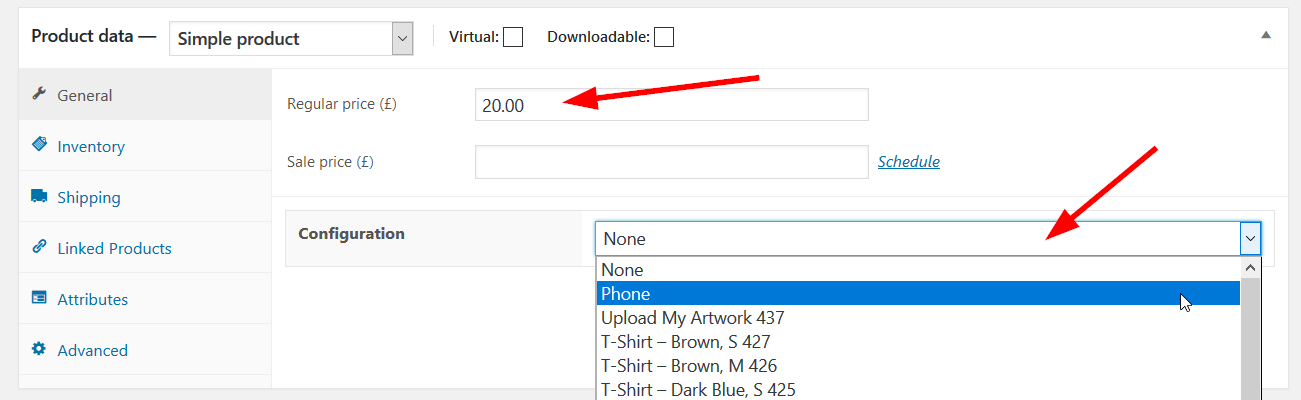Click the General wrench icon
This screenshot has width=1301, height=400.
tap(39, 94)
